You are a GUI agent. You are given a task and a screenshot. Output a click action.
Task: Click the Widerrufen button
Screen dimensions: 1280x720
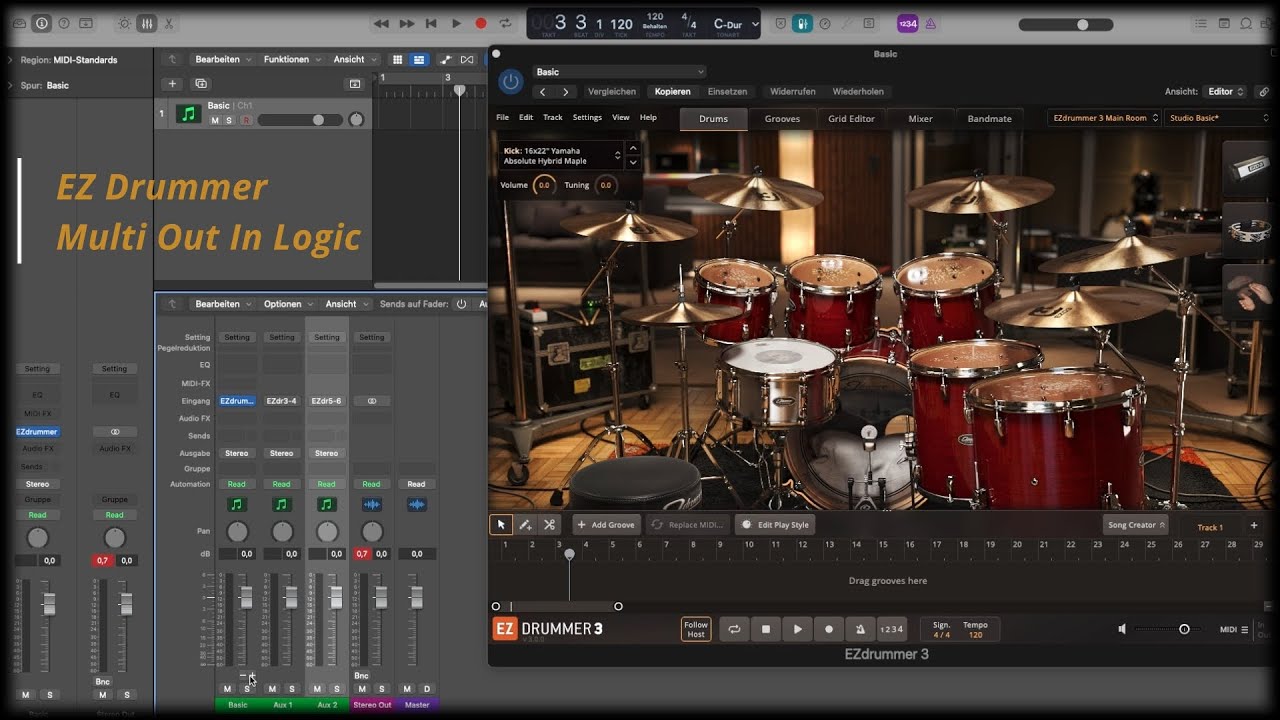[793, 91]
